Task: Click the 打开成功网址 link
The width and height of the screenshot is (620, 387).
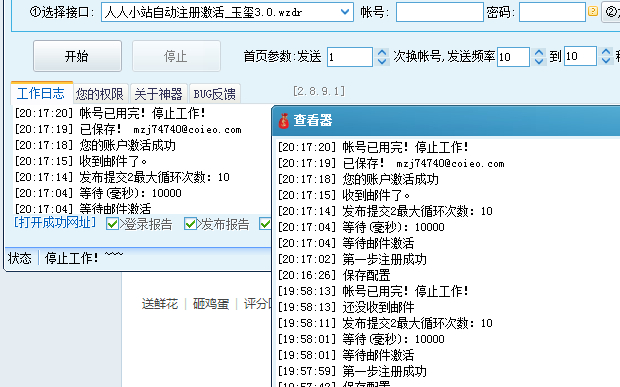Action: click(55, 223)
